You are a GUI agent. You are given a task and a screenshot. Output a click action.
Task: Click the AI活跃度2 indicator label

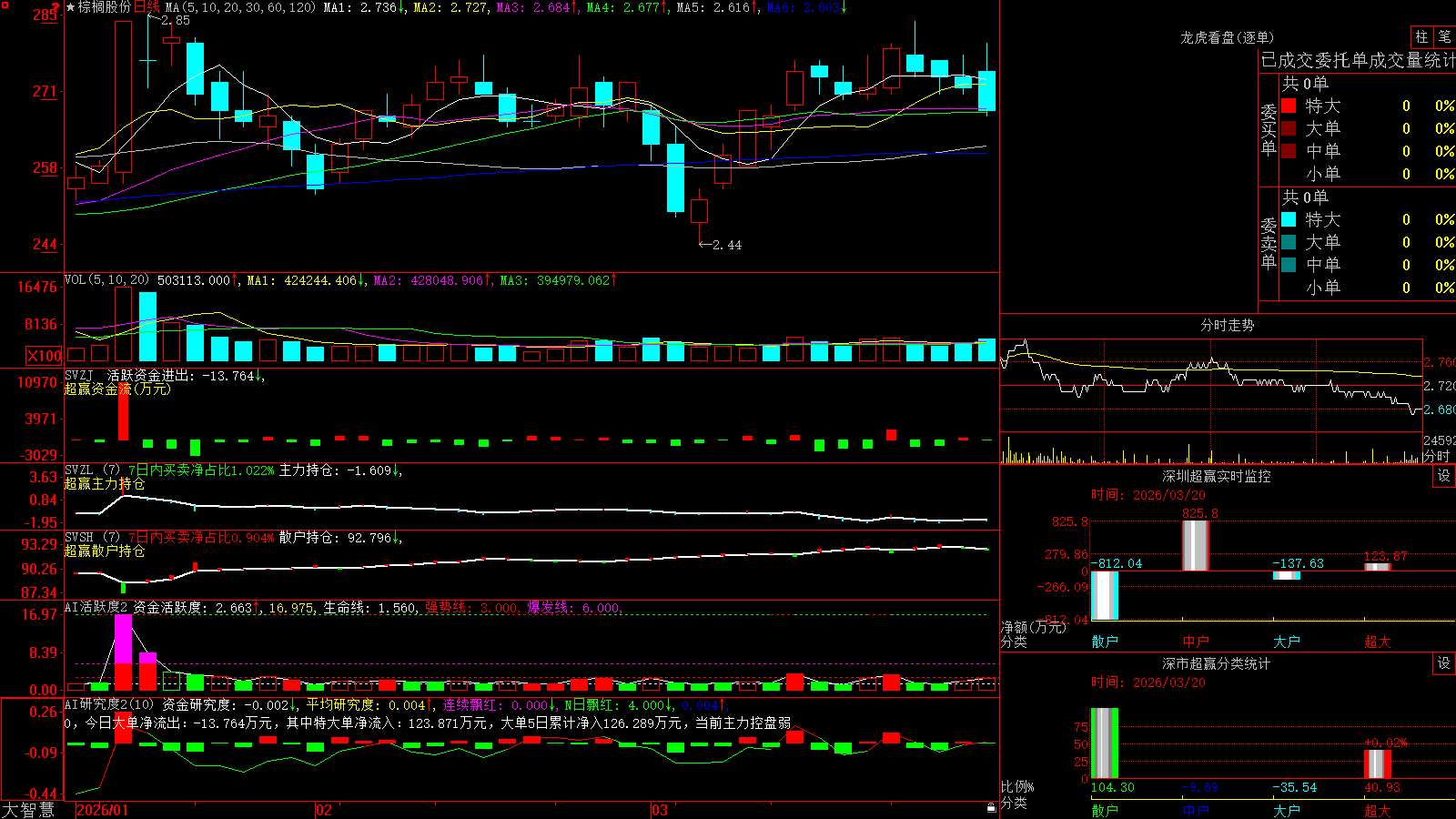(x=96, y=607)
